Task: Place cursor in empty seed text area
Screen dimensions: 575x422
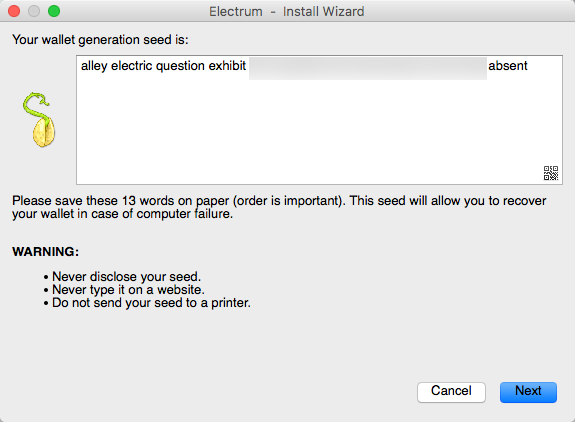Action: tap(319, 130)
